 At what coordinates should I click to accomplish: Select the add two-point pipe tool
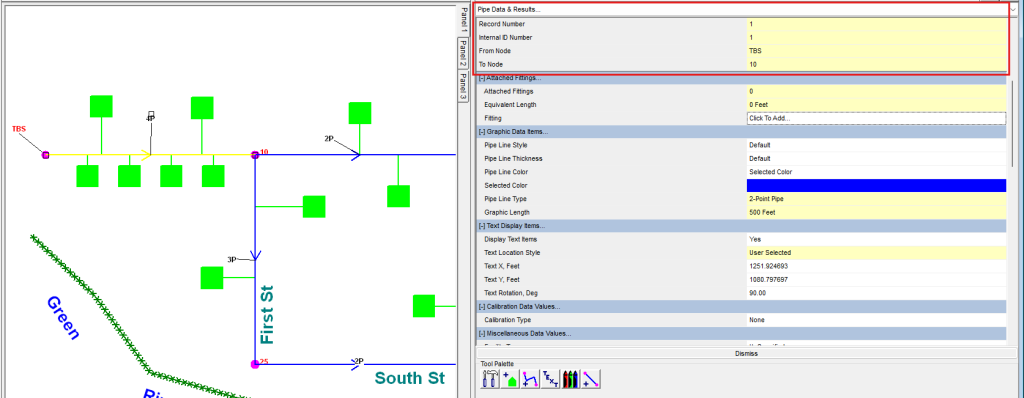pos(591,378)
